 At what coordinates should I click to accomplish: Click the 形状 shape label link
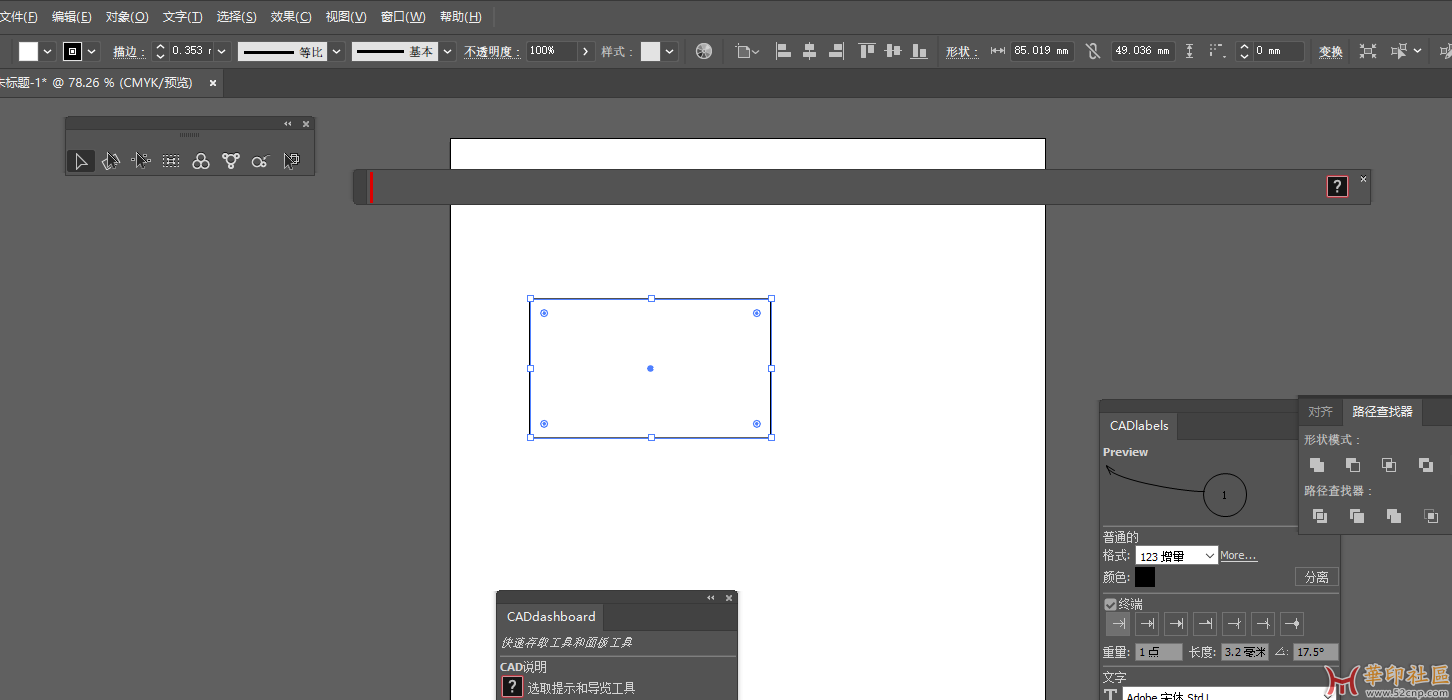tap(962, 52)
